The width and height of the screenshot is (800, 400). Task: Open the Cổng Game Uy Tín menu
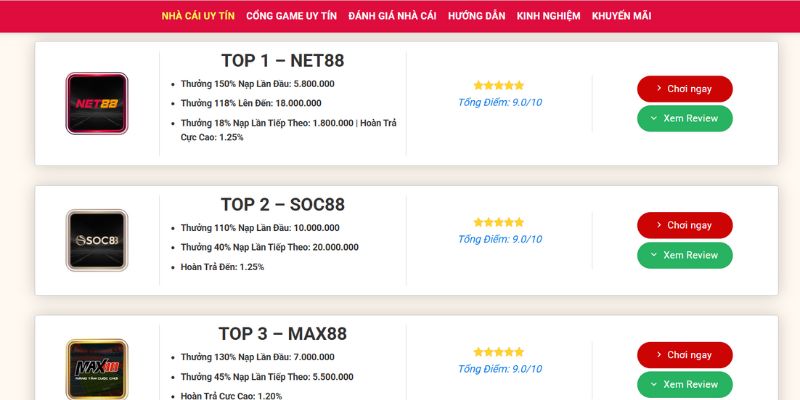(x=291, y=16)
